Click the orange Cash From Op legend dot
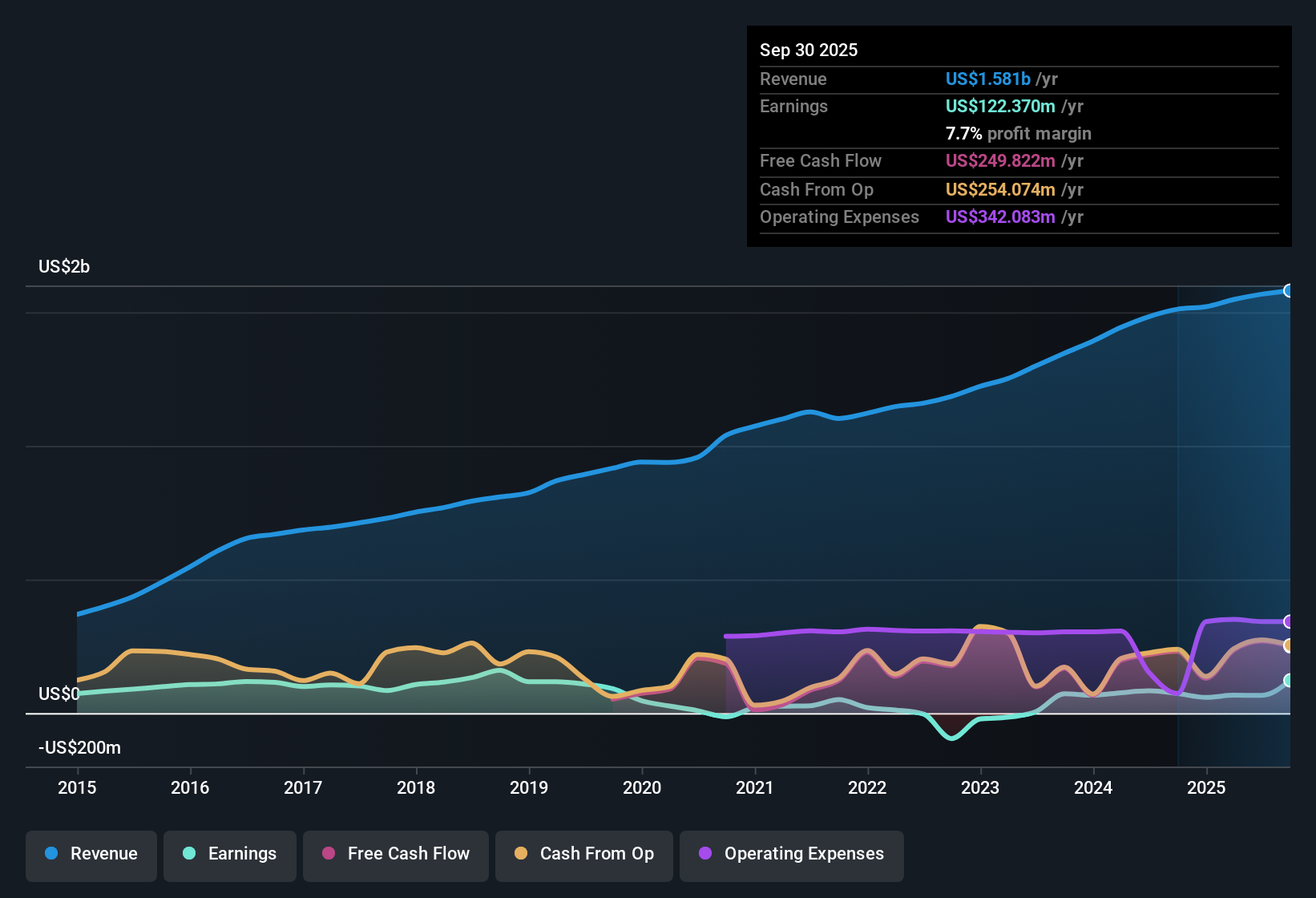Screen dimensions: 1316x898 coord(520,854)
